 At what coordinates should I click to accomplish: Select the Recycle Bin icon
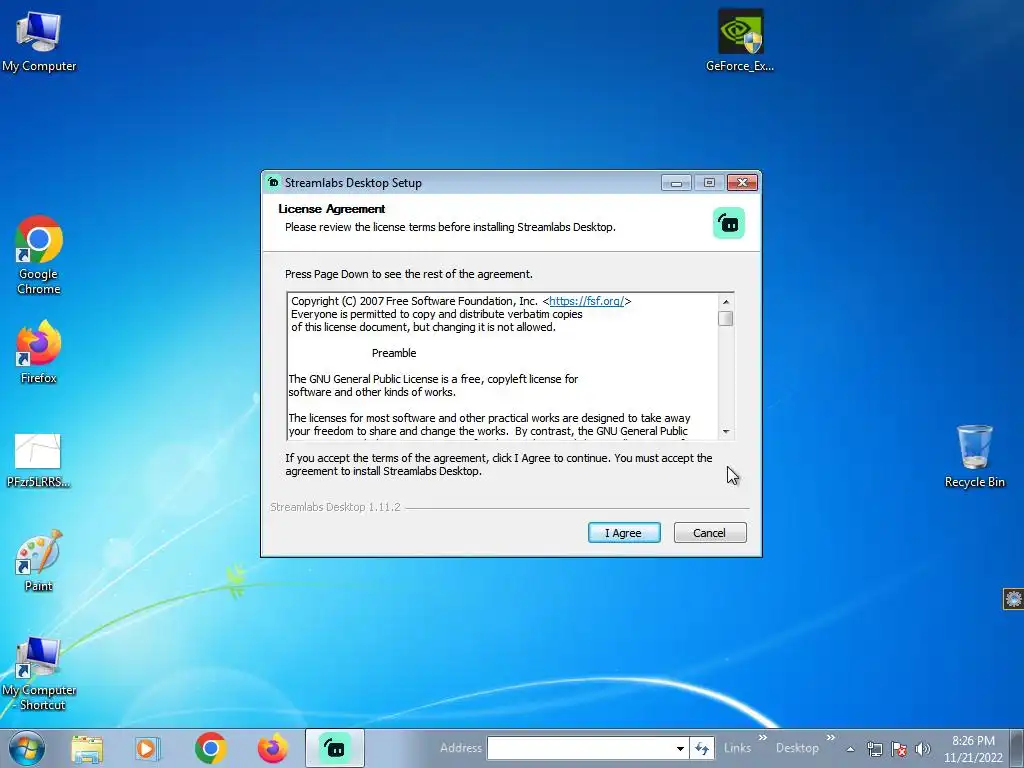[974, 456]
